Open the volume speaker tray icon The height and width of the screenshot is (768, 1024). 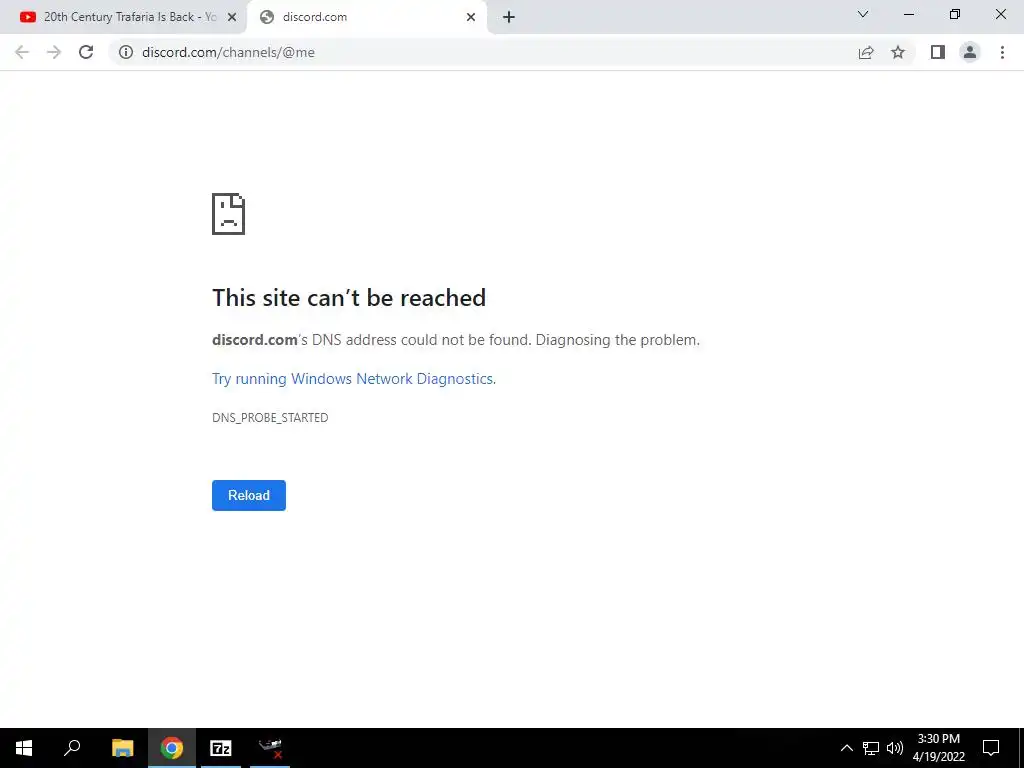[x=895, y=748]
